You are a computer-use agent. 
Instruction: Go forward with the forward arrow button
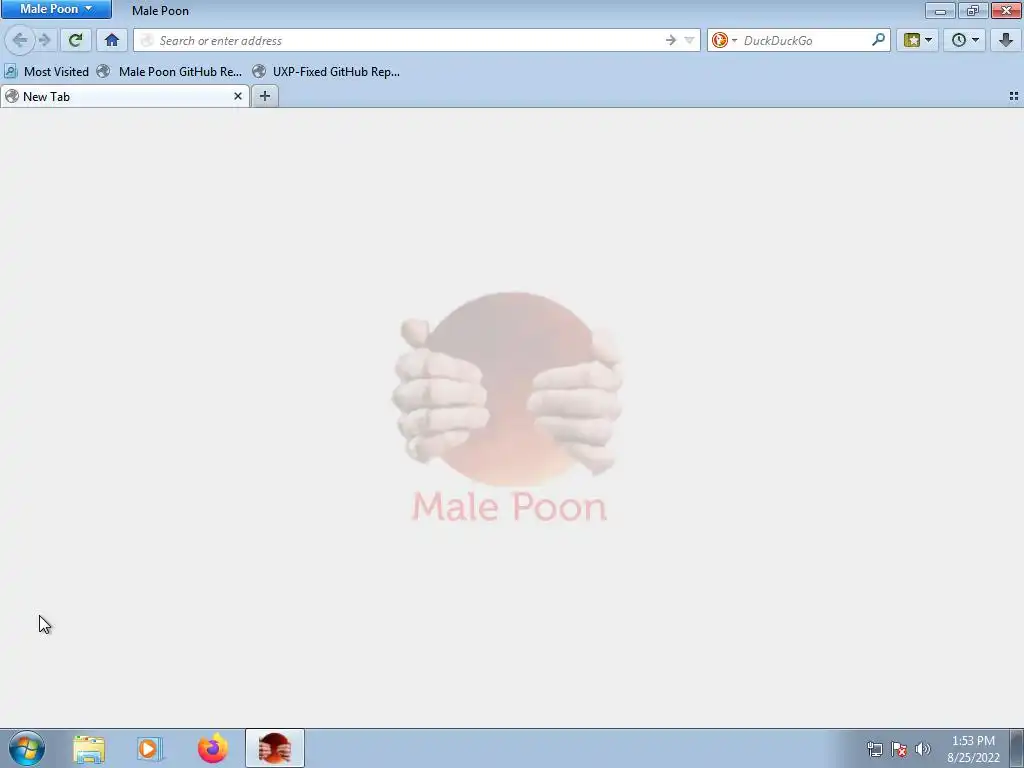(x=44, y=40)
